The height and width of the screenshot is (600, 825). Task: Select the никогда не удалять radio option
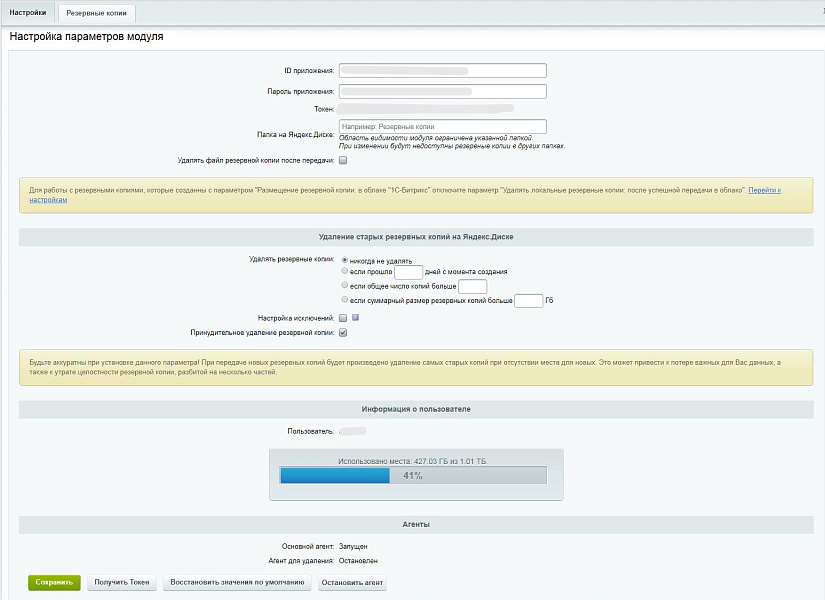point(345,260)
